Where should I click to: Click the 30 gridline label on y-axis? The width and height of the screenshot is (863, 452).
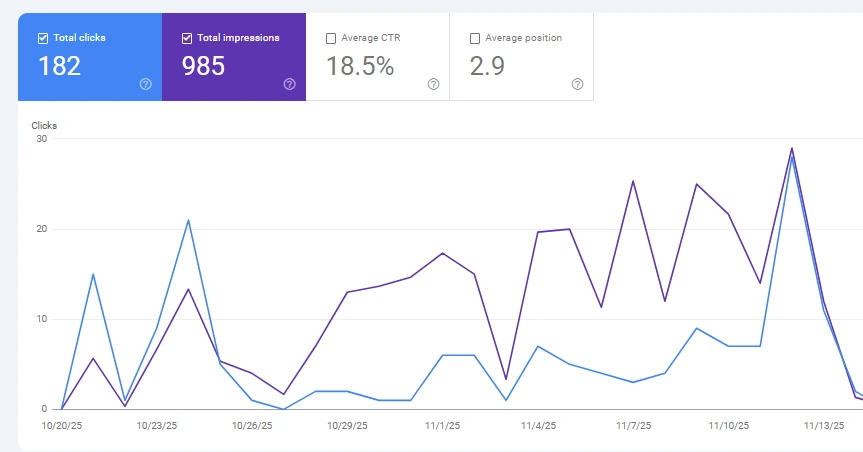(41, 138)
